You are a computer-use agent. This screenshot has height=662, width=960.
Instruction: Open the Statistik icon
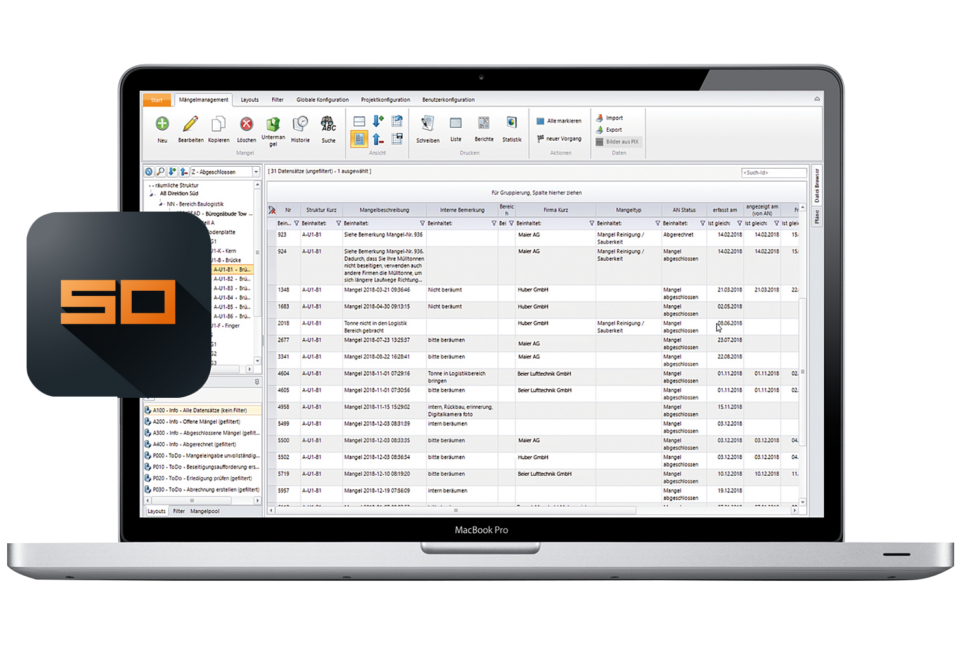click(512, 123)
